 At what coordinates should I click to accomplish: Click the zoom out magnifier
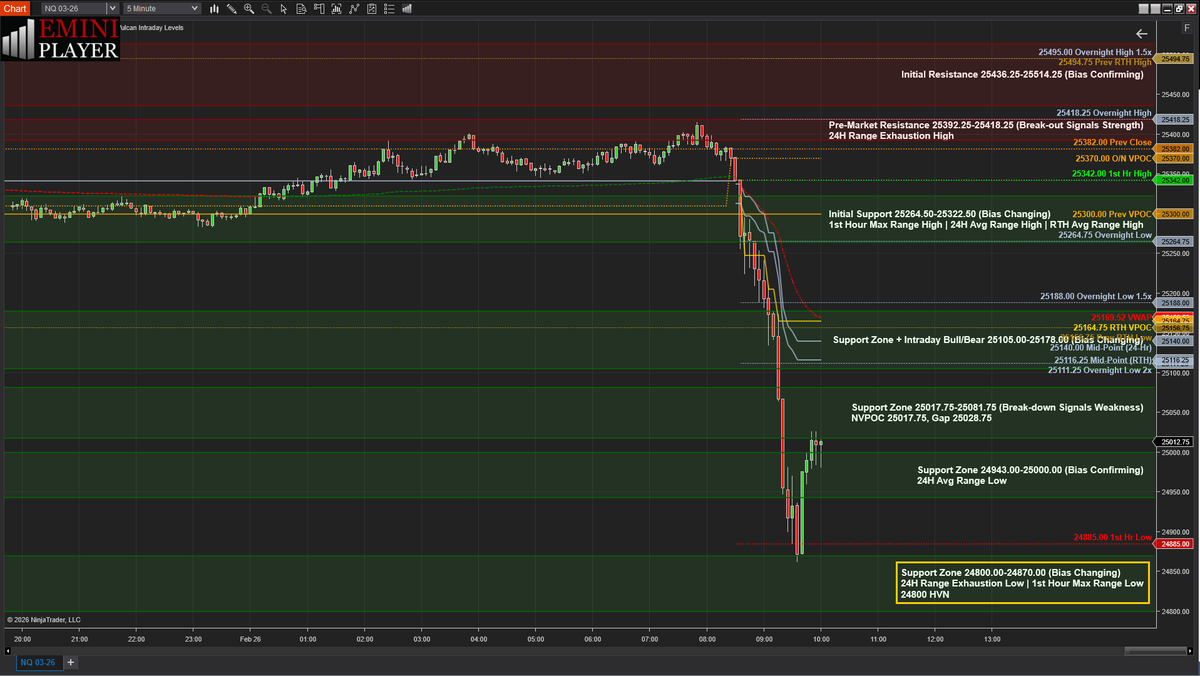pos(266,8)
